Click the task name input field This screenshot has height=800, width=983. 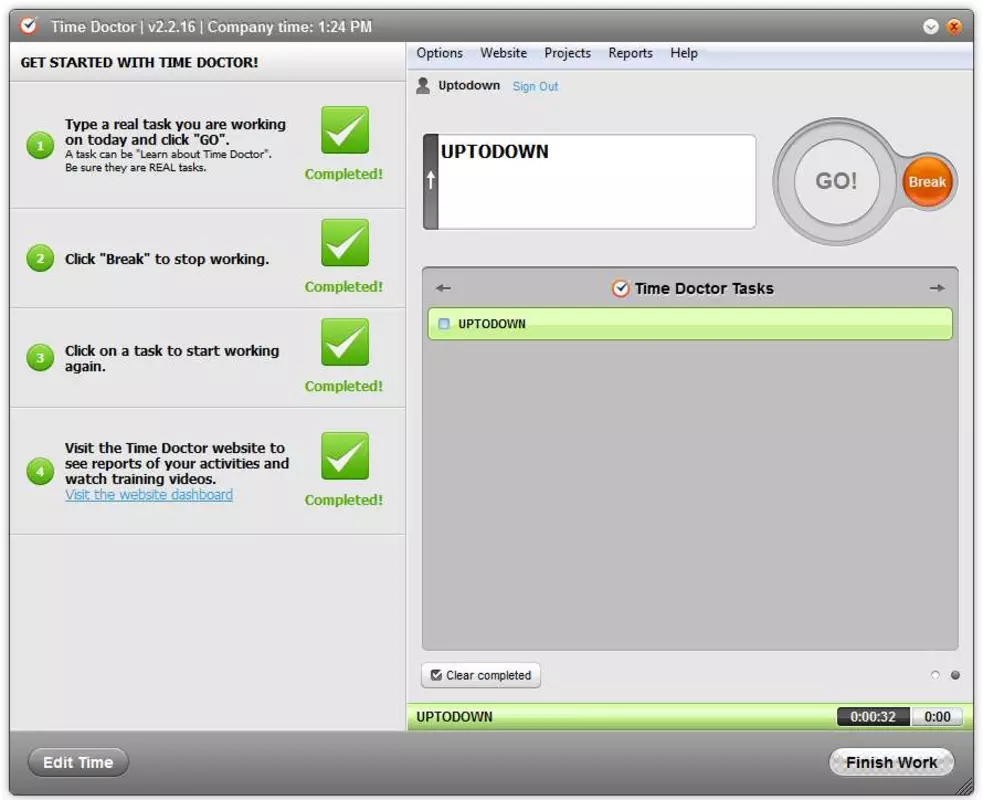coord(596,181)
